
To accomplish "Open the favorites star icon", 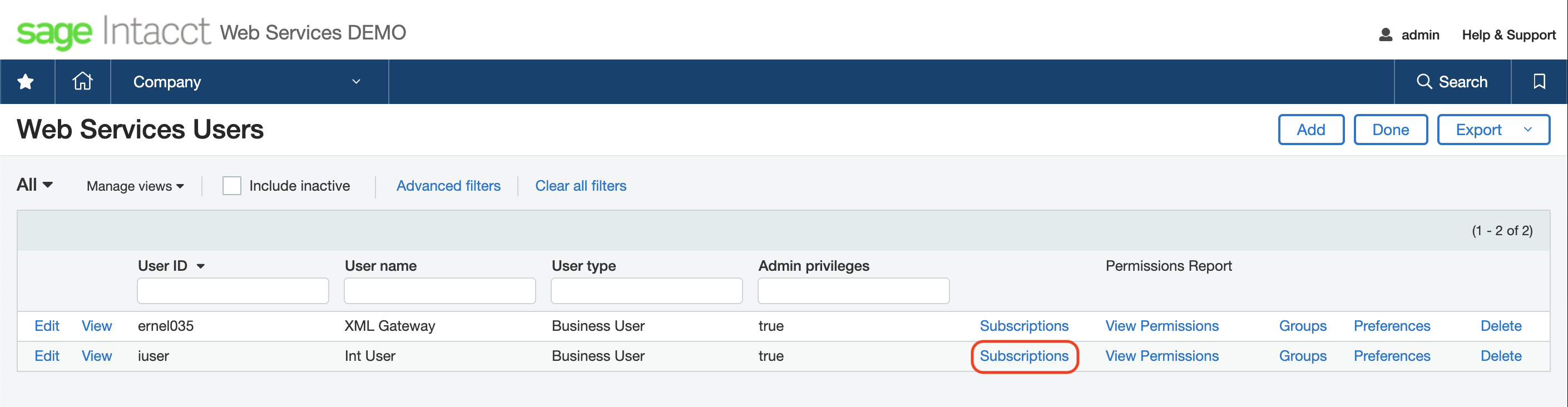I will (26, 82).
